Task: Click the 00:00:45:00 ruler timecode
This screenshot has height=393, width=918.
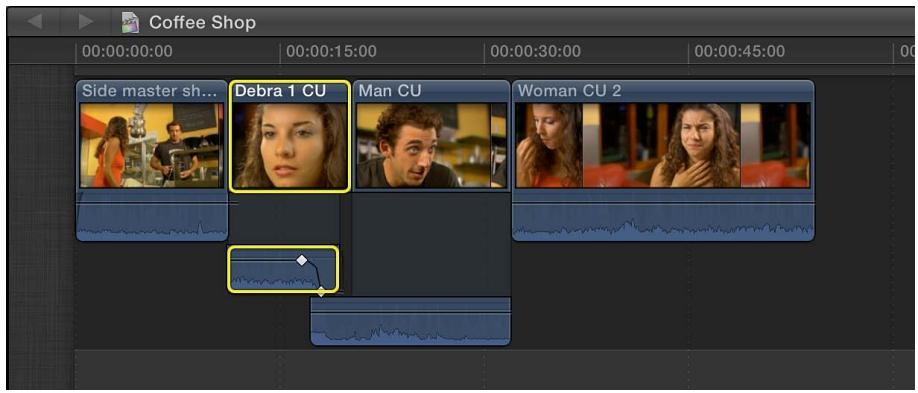Action: click(739, 52)
